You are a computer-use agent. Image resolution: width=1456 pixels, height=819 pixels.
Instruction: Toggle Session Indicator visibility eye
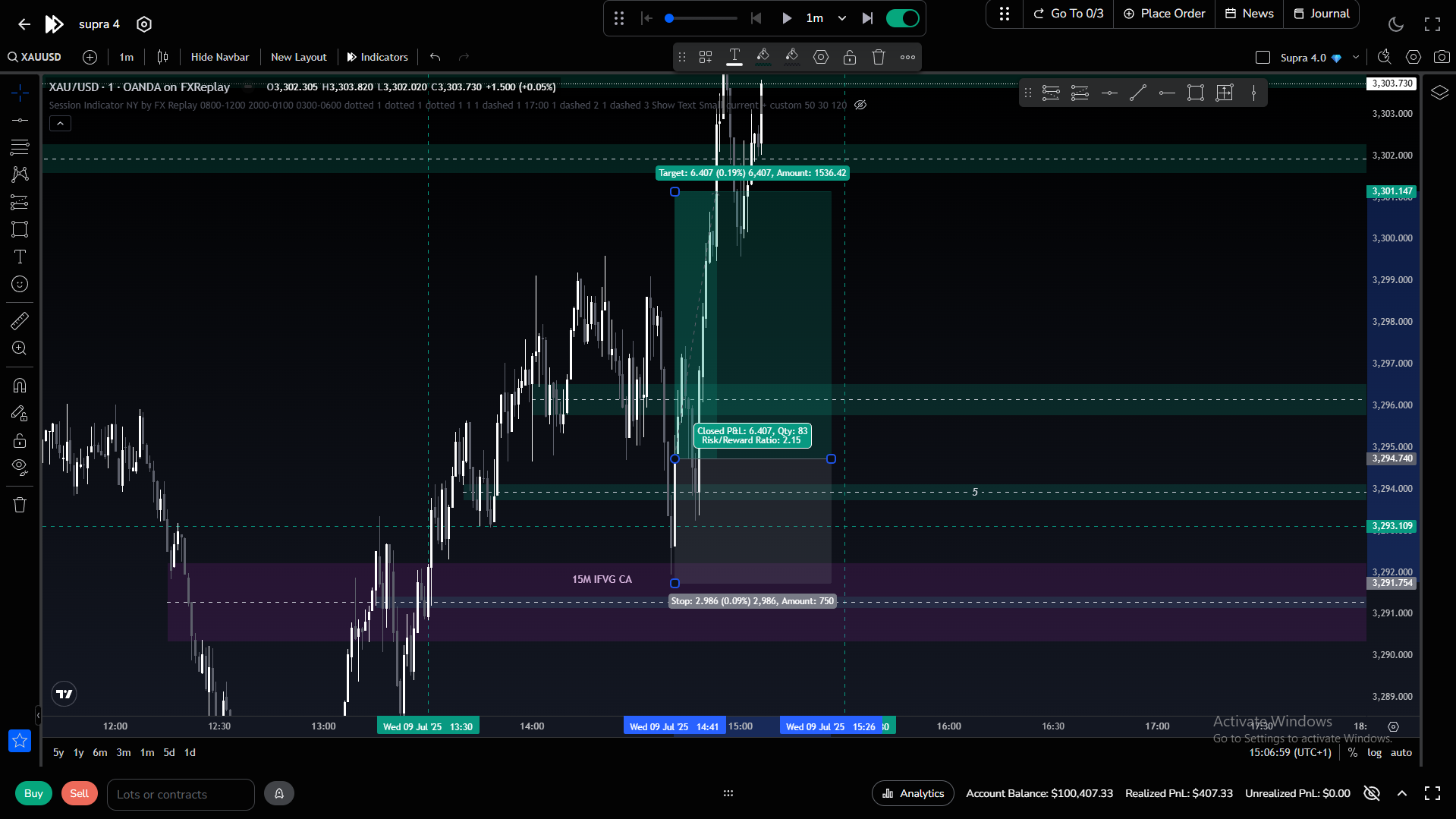[860, 106]
